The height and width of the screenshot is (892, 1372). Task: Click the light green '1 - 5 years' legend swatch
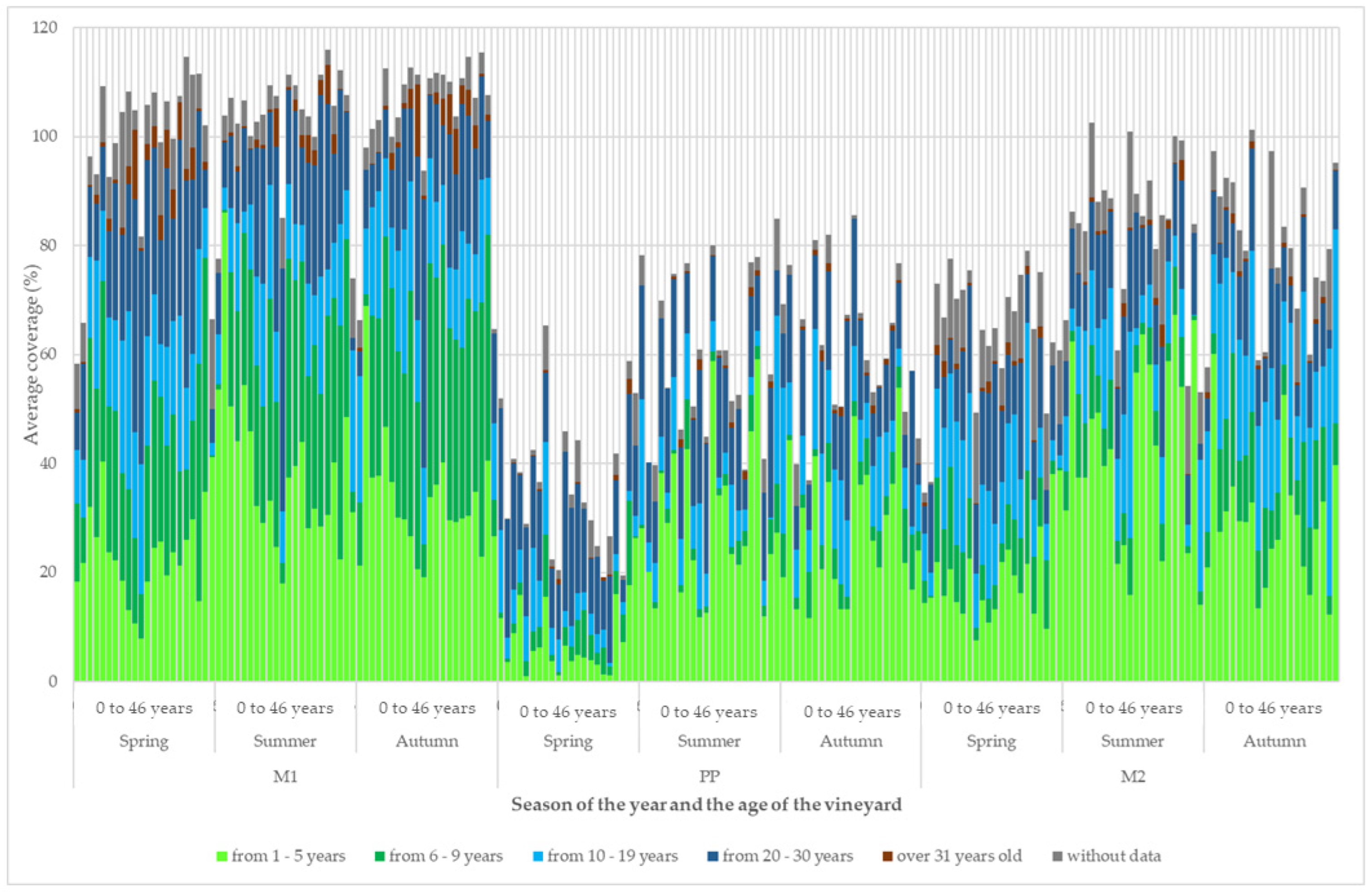pyautogui.click(x=223, y=856)
